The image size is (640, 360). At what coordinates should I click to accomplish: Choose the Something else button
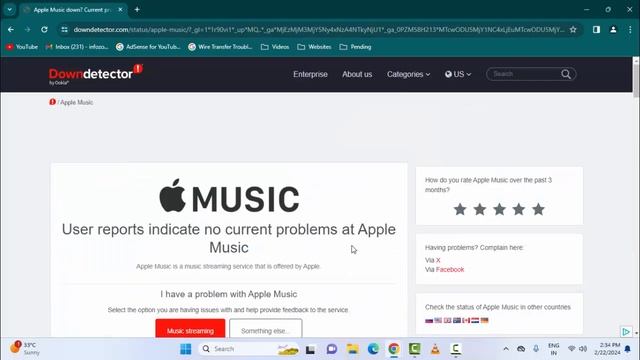point(266,329)
